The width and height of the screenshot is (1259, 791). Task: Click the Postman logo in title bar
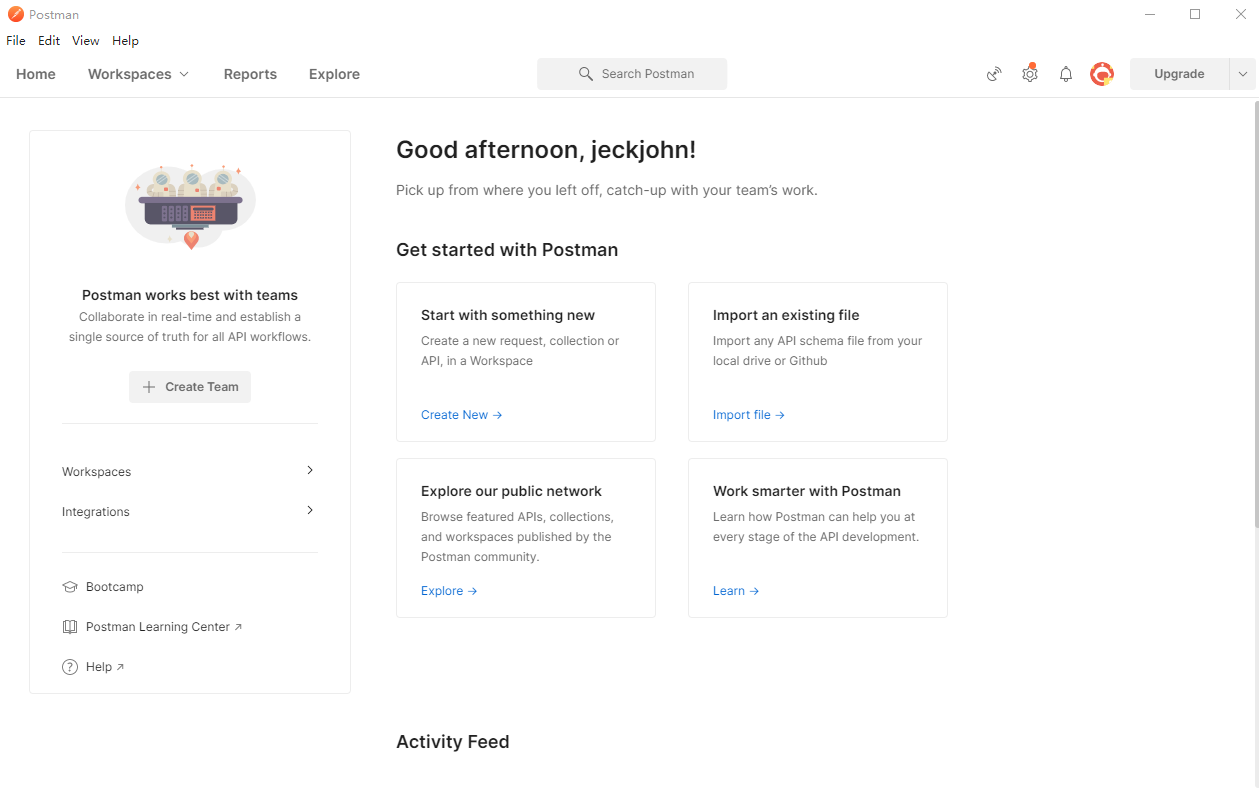click(15, 15)
